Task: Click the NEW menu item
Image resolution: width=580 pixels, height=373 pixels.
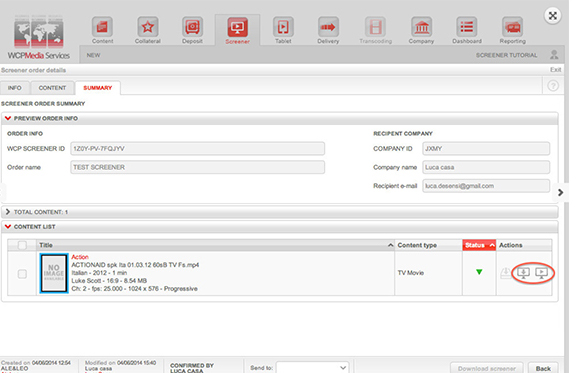Action: click(93, 55)
